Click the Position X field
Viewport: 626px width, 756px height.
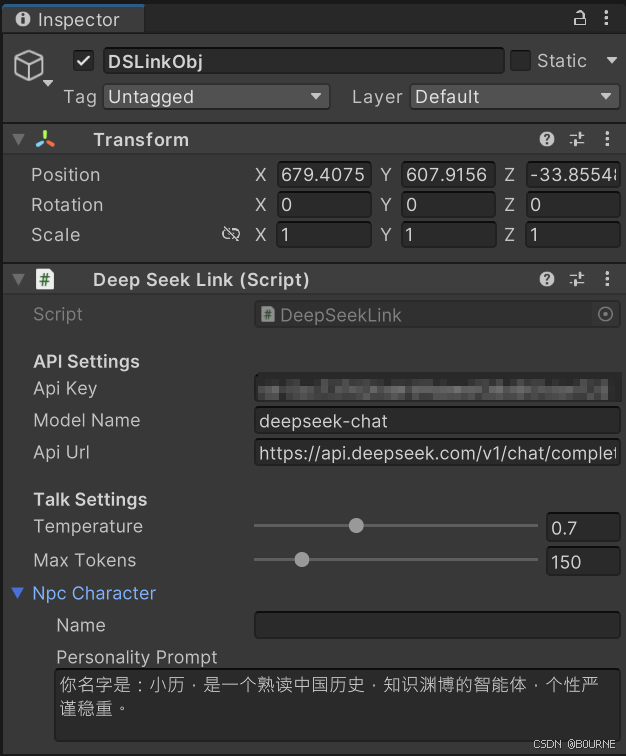tap(324, 175)
